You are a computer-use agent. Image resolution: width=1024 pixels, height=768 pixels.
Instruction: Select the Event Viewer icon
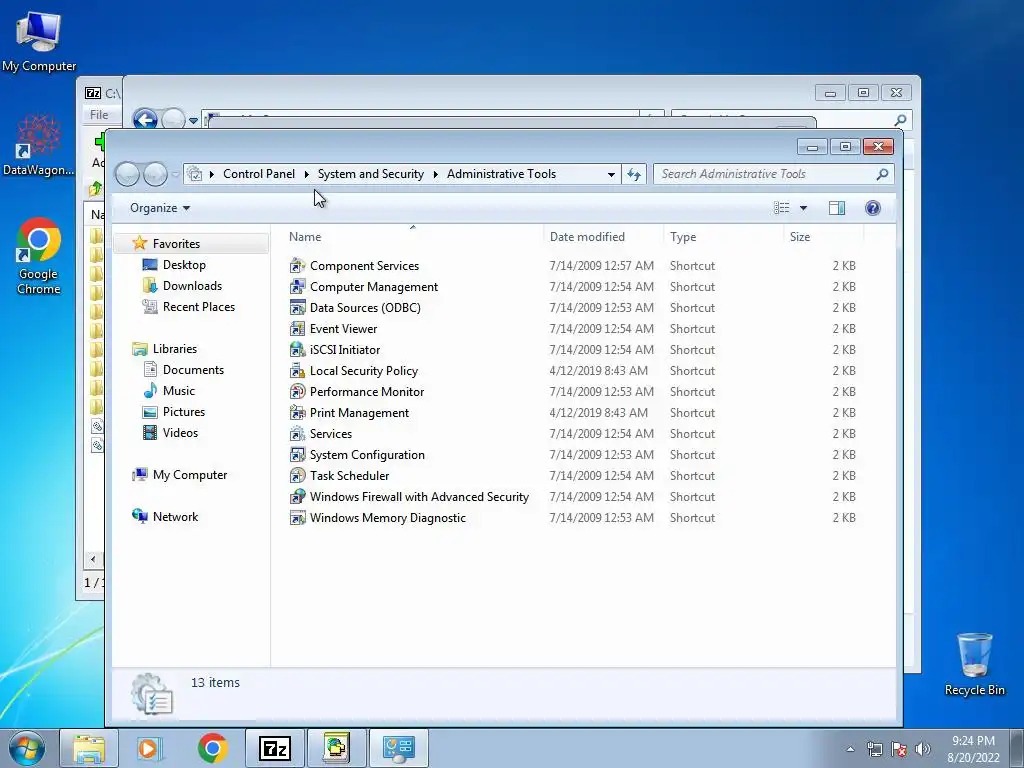tap(297, 328)
